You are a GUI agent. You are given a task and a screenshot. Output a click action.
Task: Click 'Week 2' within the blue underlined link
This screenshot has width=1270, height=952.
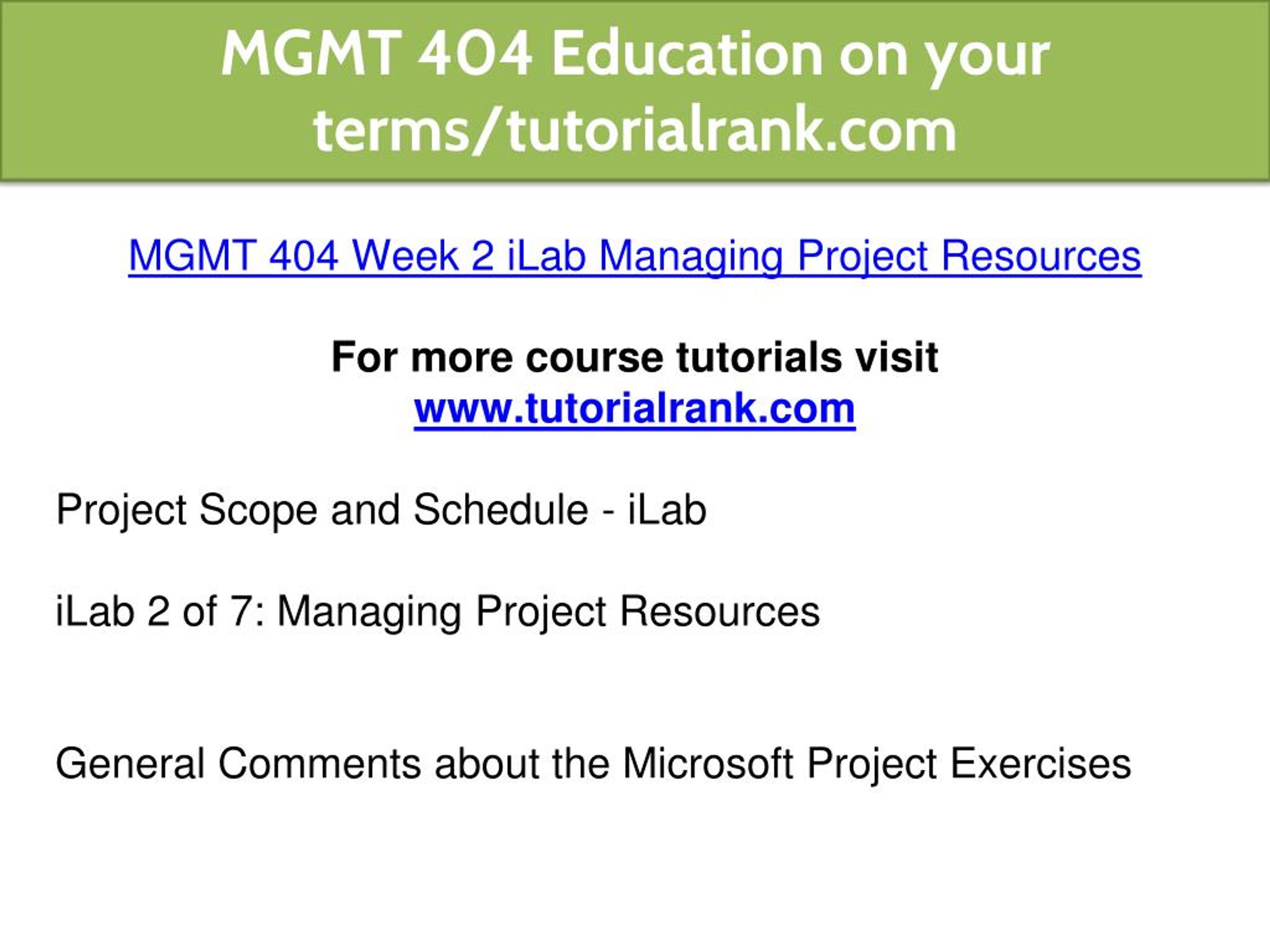tap(423, 255)
